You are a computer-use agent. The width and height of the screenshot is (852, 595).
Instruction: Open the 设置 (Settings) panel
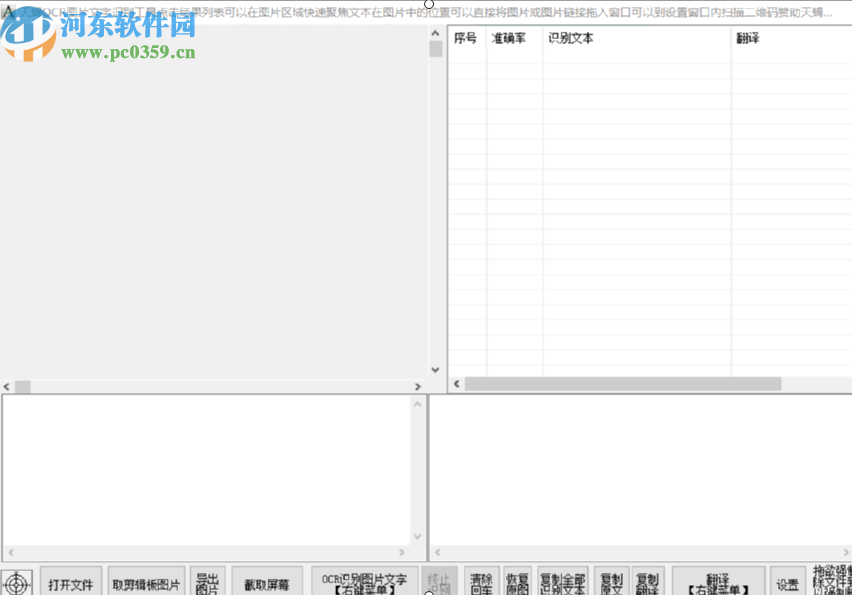tap(789, 582)
